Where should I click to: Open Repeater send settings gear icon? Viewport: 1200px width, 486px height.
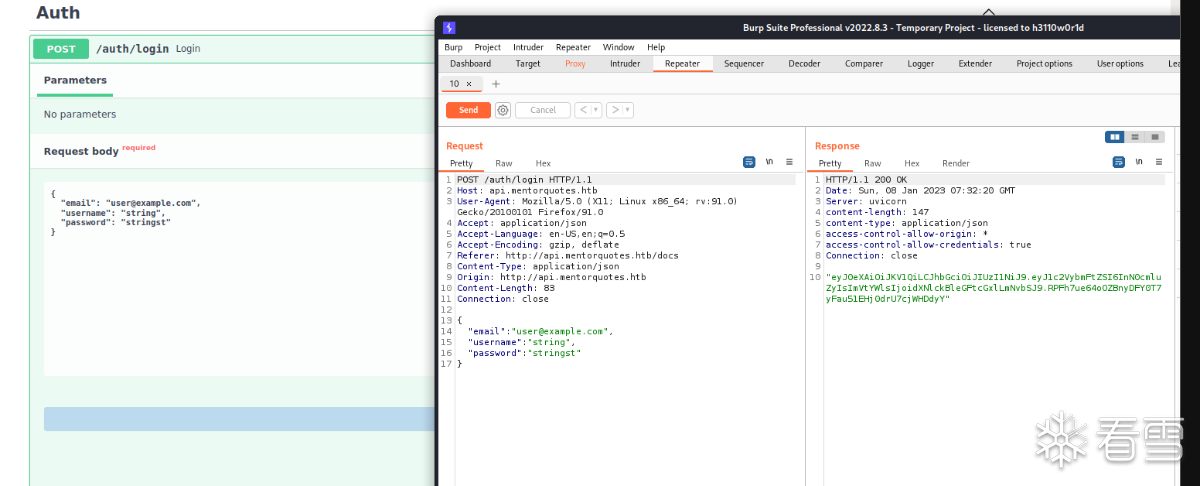point(503,110)
